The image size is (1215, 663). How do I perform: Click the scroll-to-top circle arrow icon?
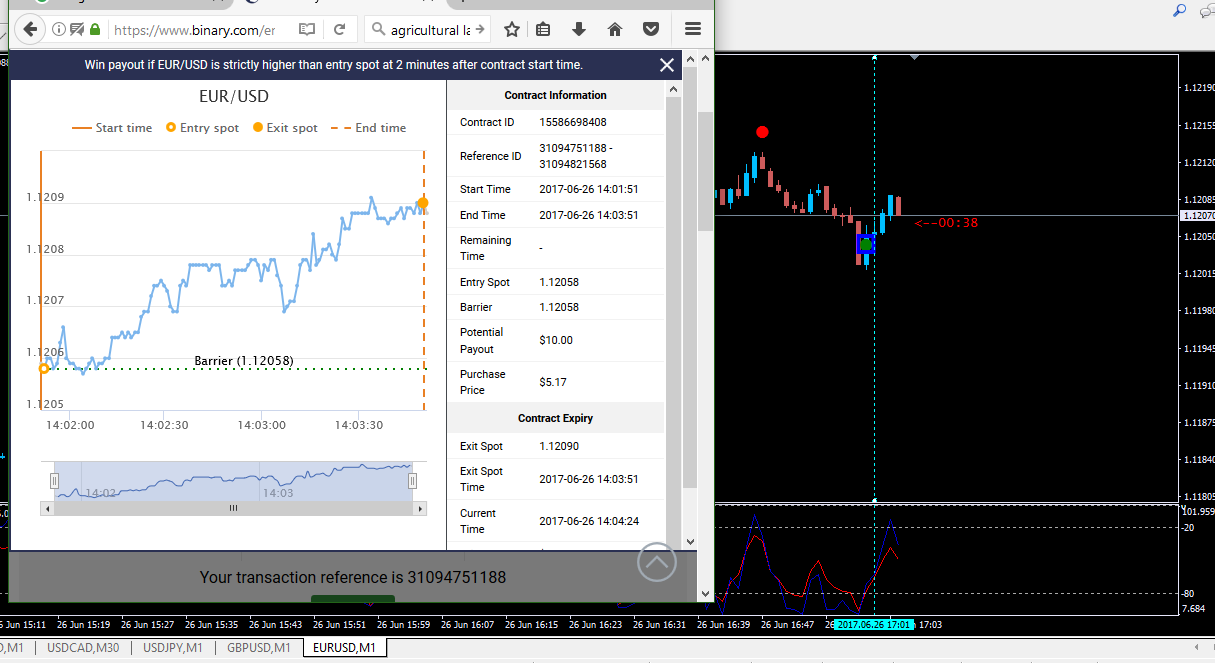point(657,562)
